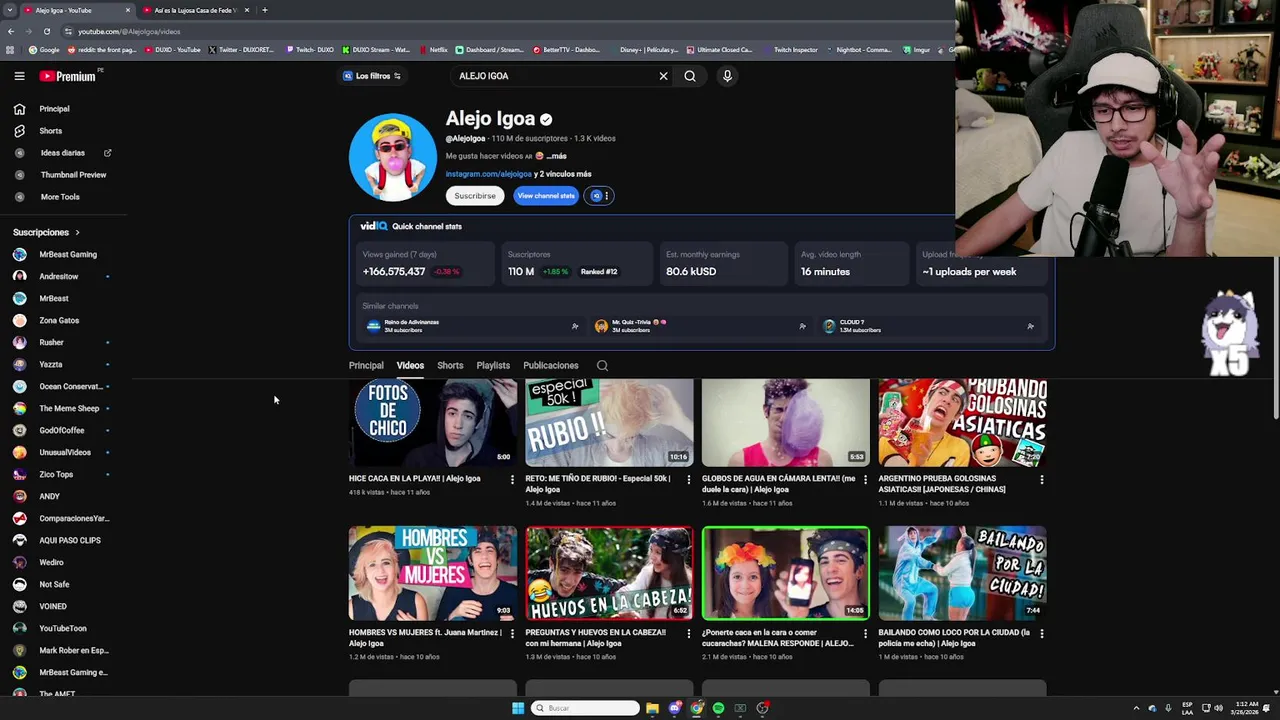
Task: Open the Windows Start menu
Action: [x=518, y=708]
